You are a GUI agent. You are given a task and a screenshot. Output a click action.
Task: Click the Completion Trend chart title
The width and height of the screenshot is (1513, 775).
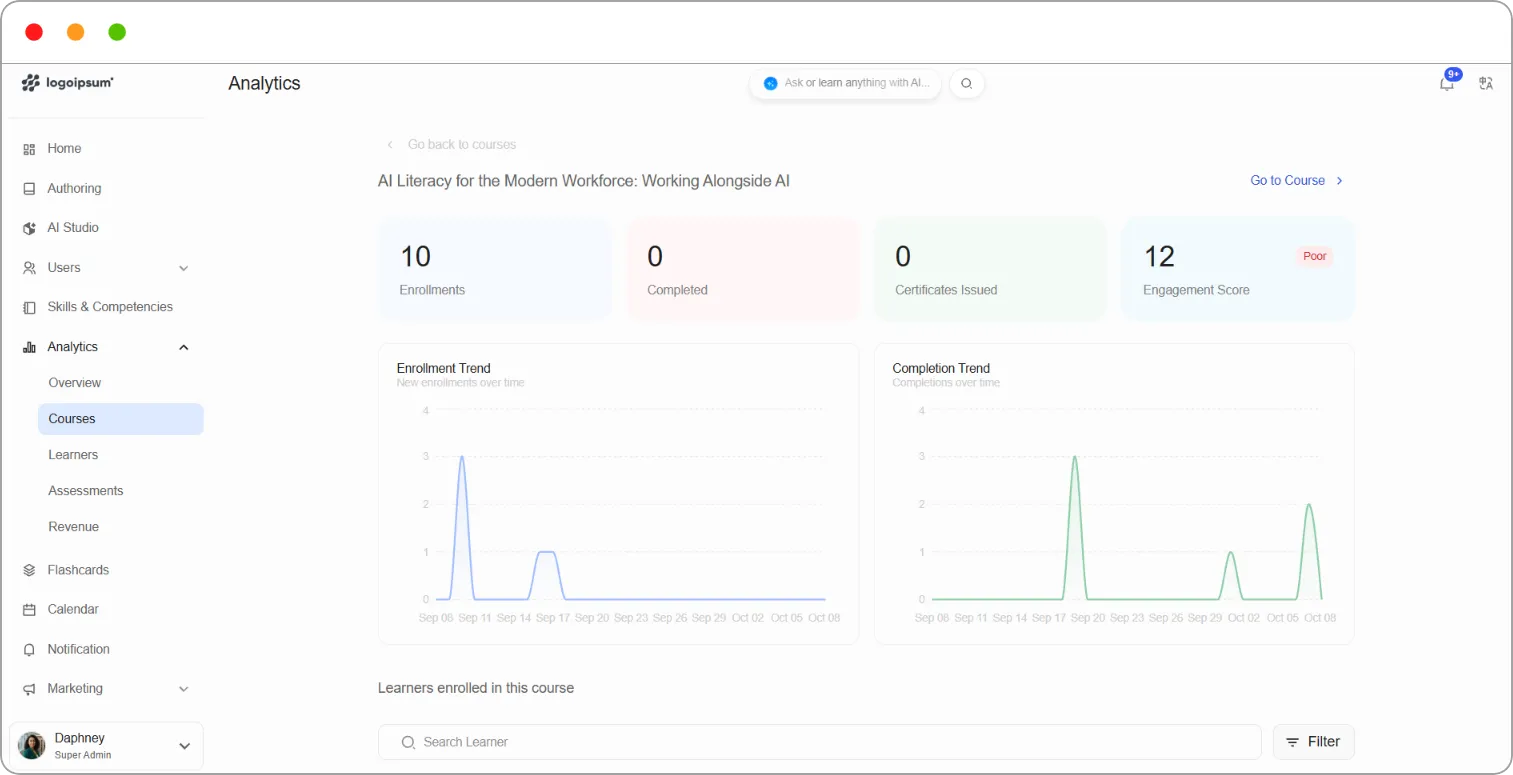click(941, 368)
